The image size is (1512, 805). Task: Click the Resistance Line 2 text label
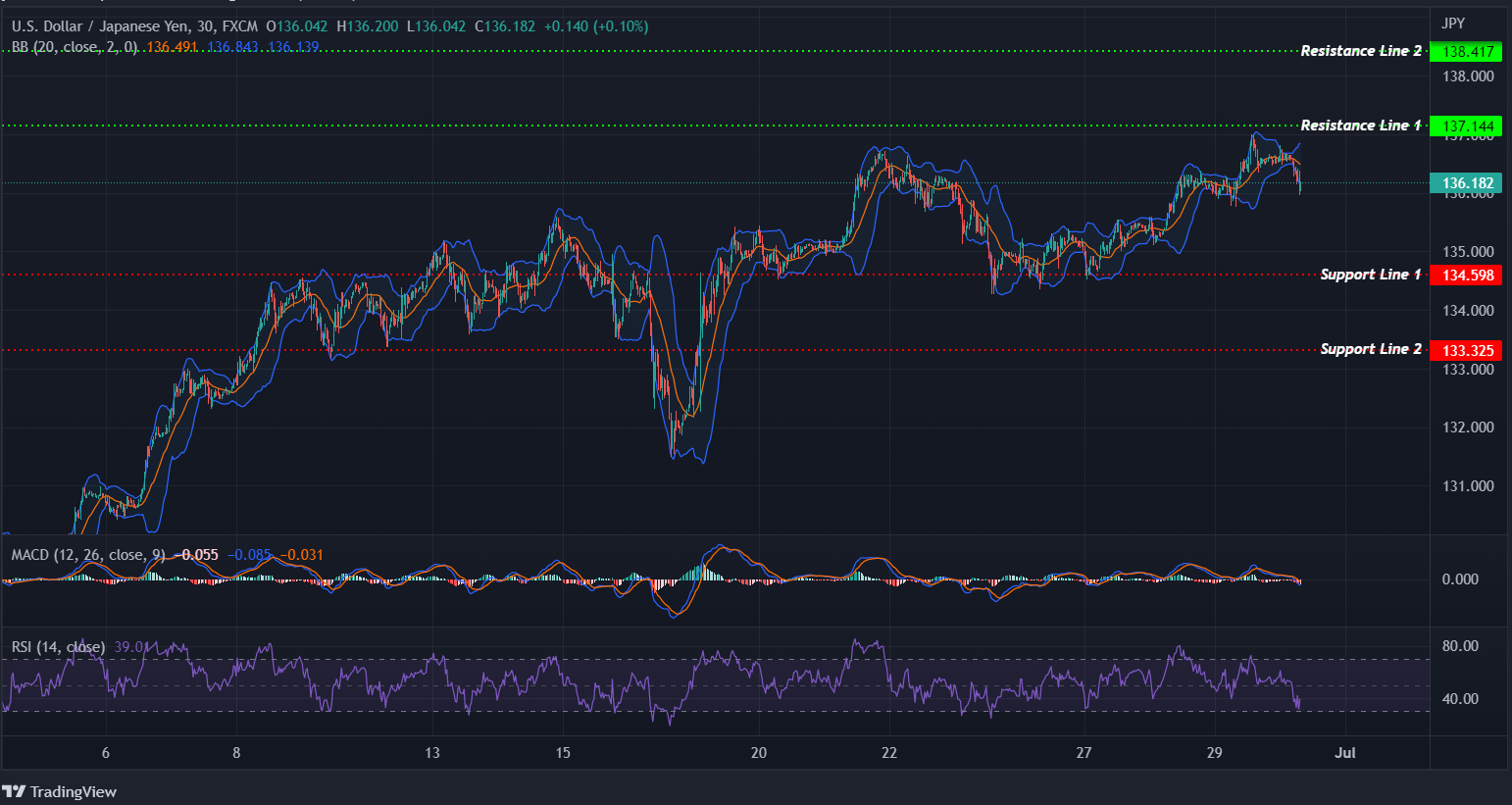(x=1361, y=50)
